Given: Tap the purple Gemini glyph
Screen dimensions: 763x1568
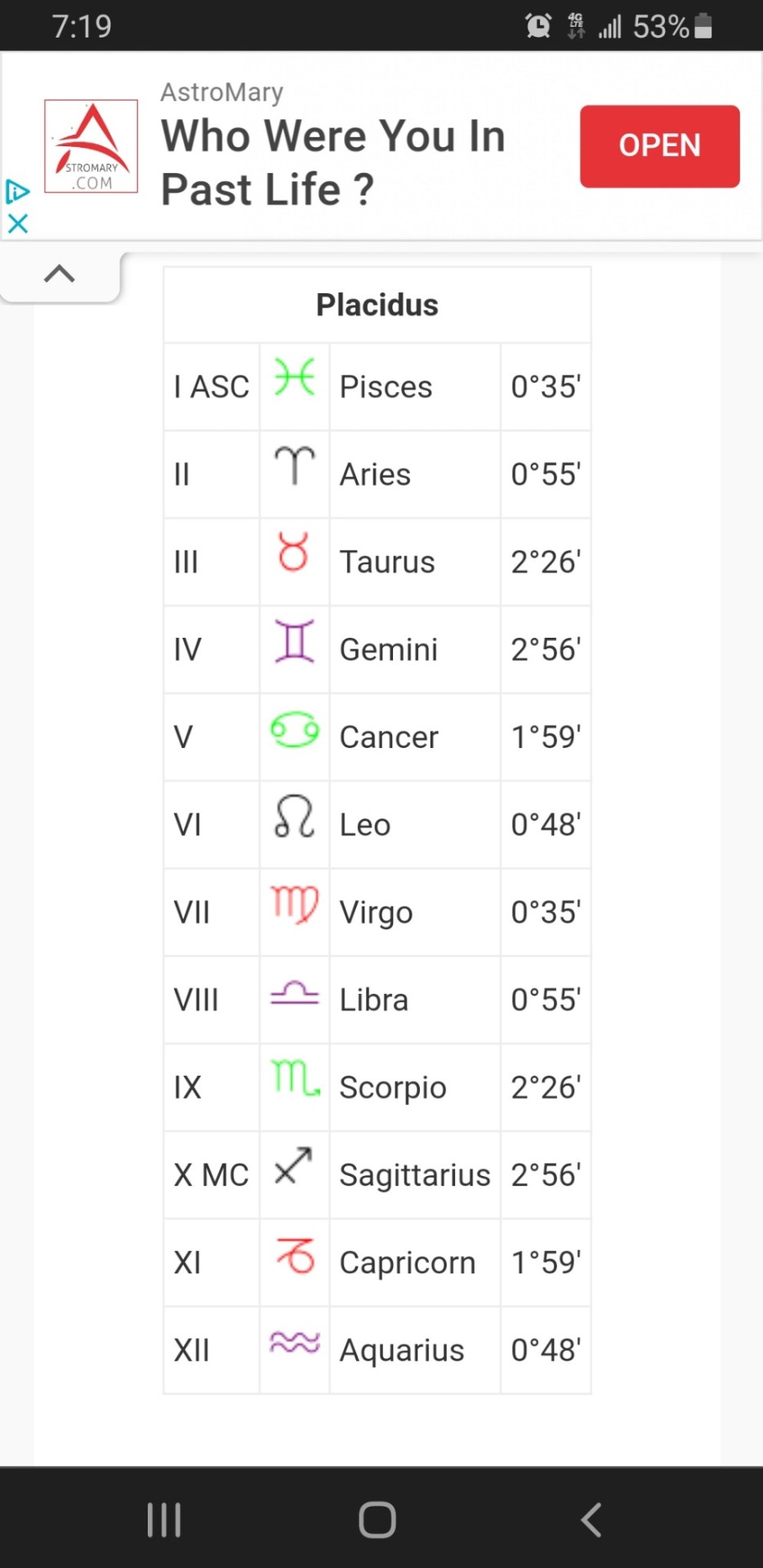Looking at the screenshot, I should (x=294, y=641).
